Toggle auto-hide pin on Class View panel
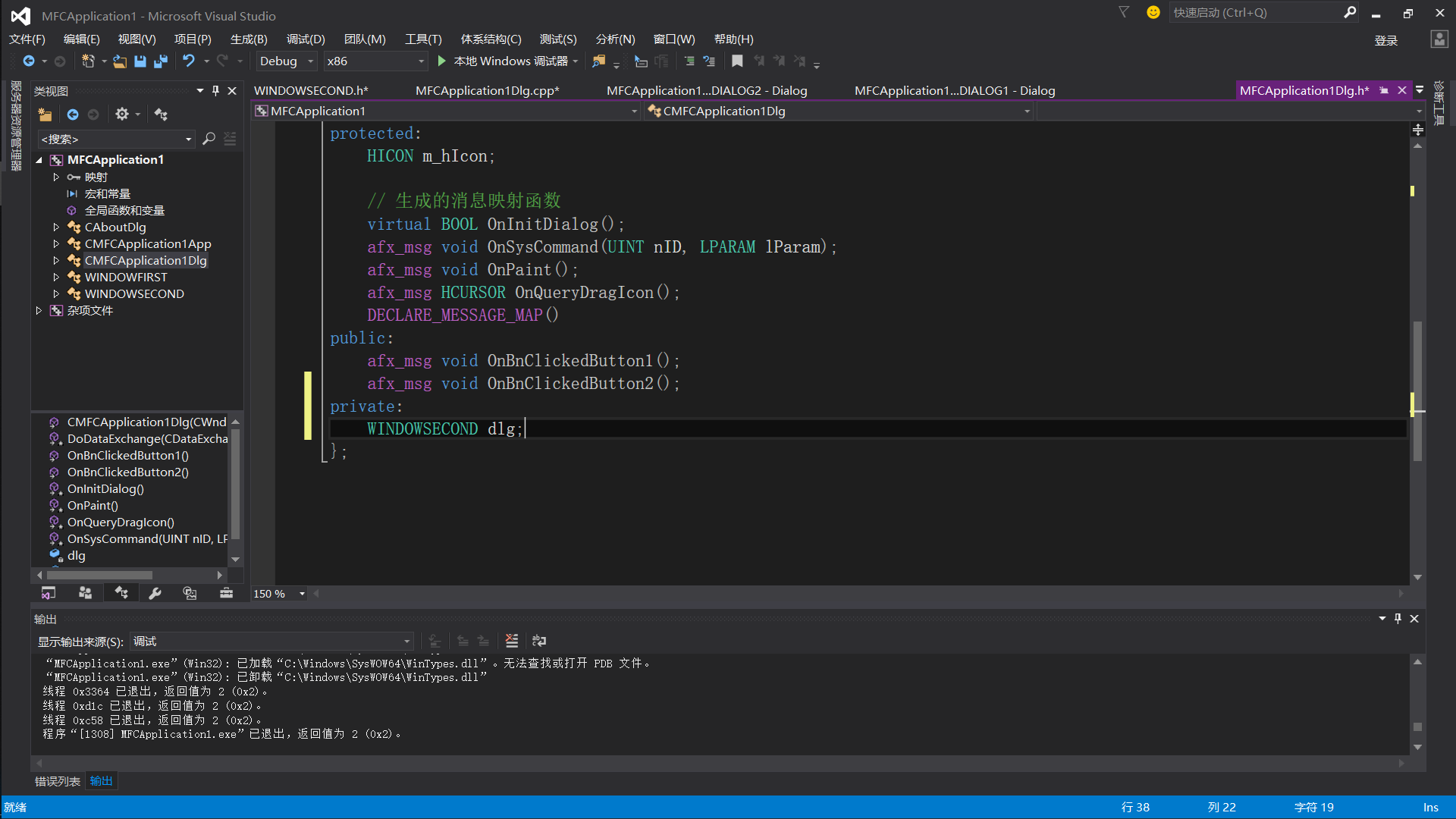Screen dimensions: 1456x819 [x=216, y=91]
